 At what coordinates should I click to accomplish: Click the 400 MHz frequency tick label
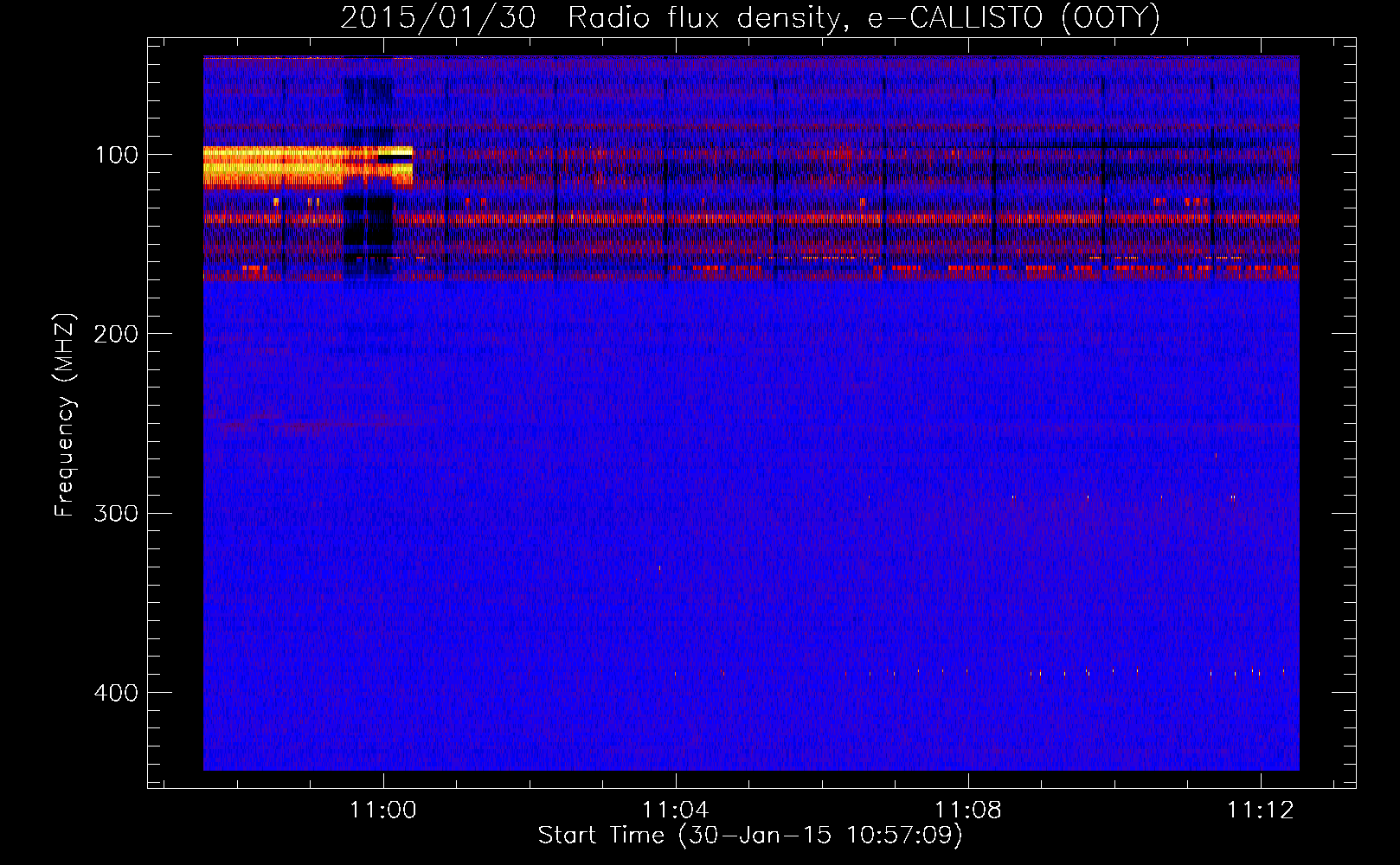tap(116, 693)
